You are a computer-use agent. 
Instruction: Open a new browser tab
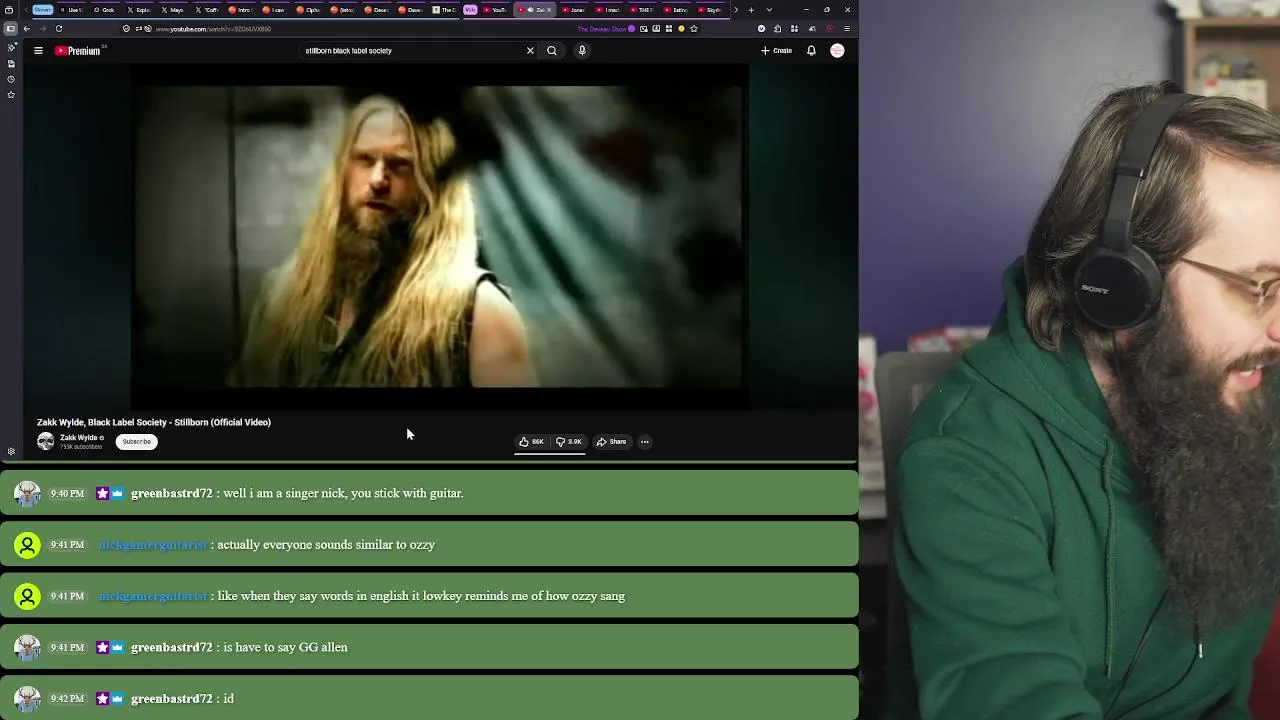751,10
